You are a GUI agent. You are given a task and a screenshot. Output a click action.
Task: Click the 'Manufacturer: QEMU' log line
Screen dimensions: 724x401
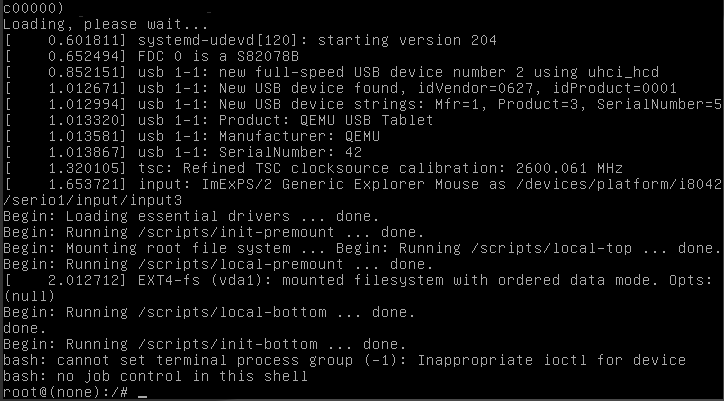(192, 136)
